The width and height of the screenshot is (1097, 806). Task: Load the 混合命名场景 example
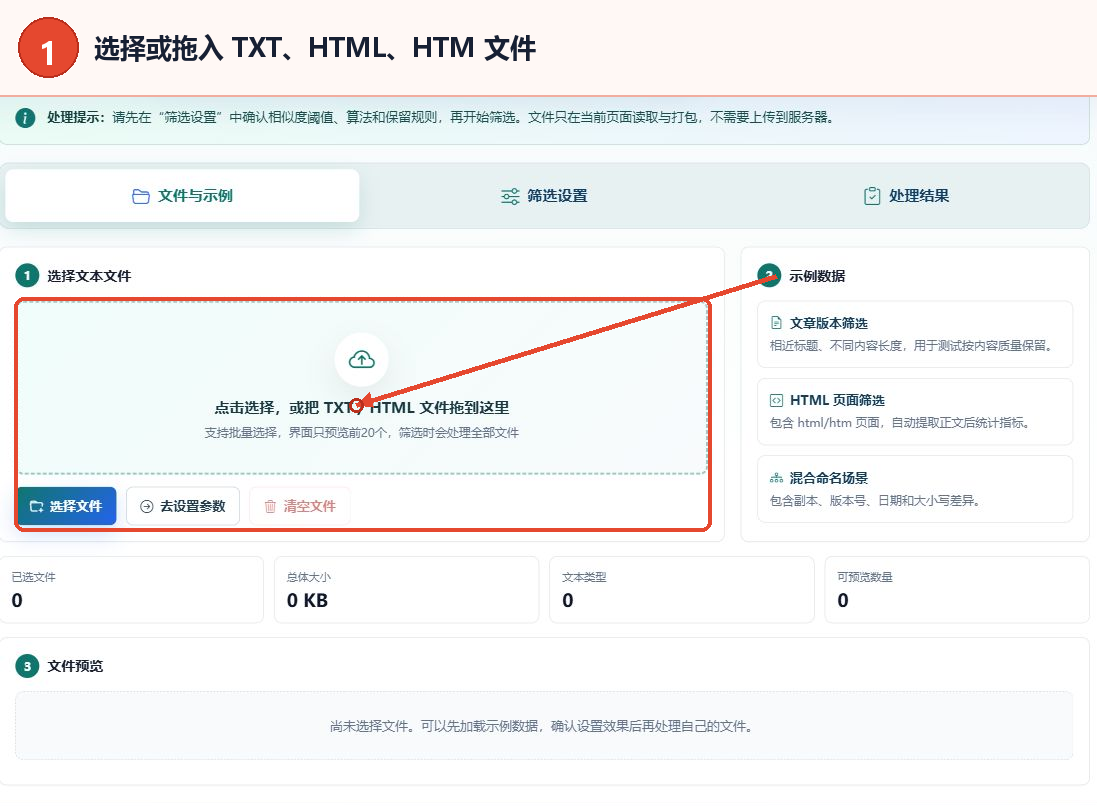(x=914, y=489)
